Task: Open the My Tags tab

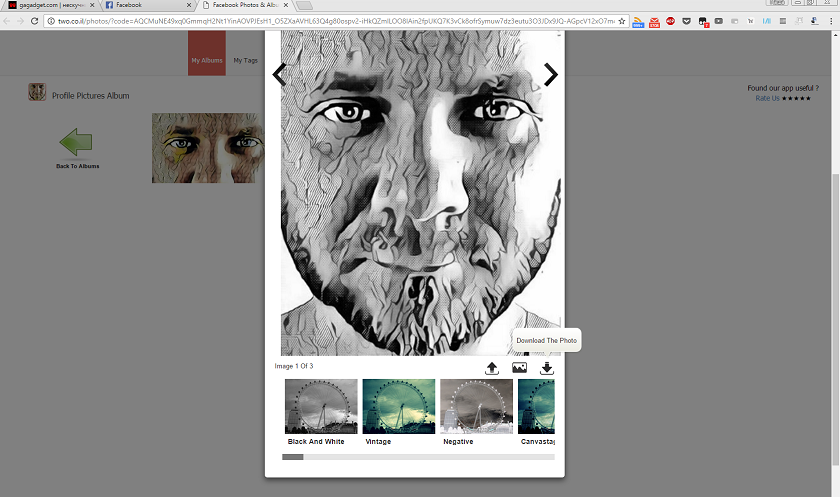Action: point(245,60)
